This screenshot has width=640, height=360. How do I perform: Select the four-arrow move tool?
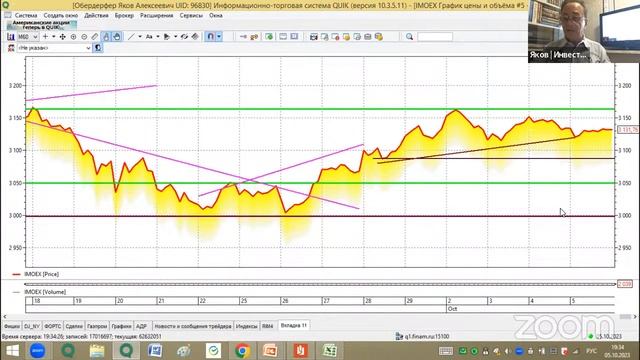pyautogui.click(x=62, y=37)
